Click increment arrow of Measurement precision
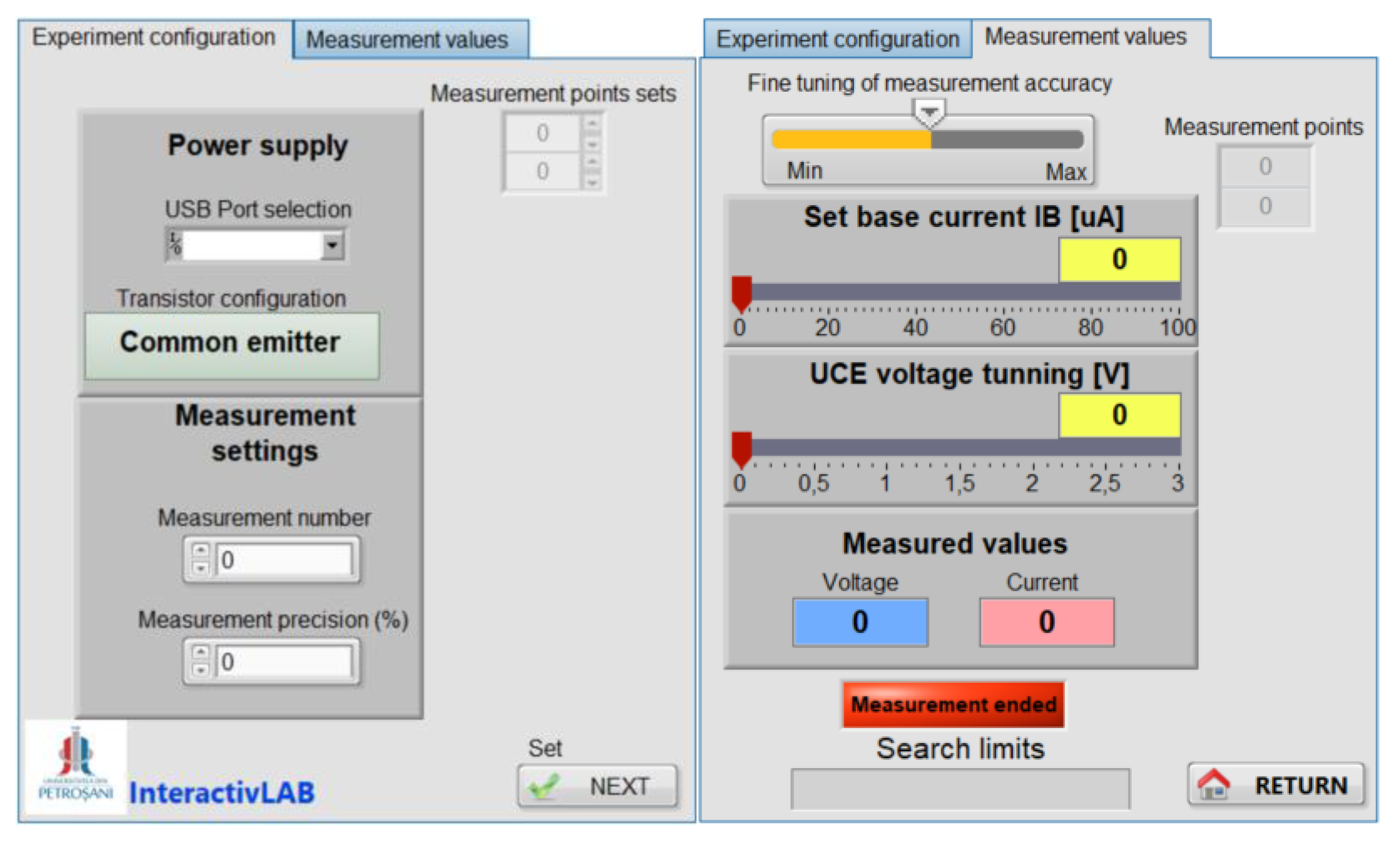The height and width of the screenshot is (847, 1400). pyautogui.click(x=200, y=652)
